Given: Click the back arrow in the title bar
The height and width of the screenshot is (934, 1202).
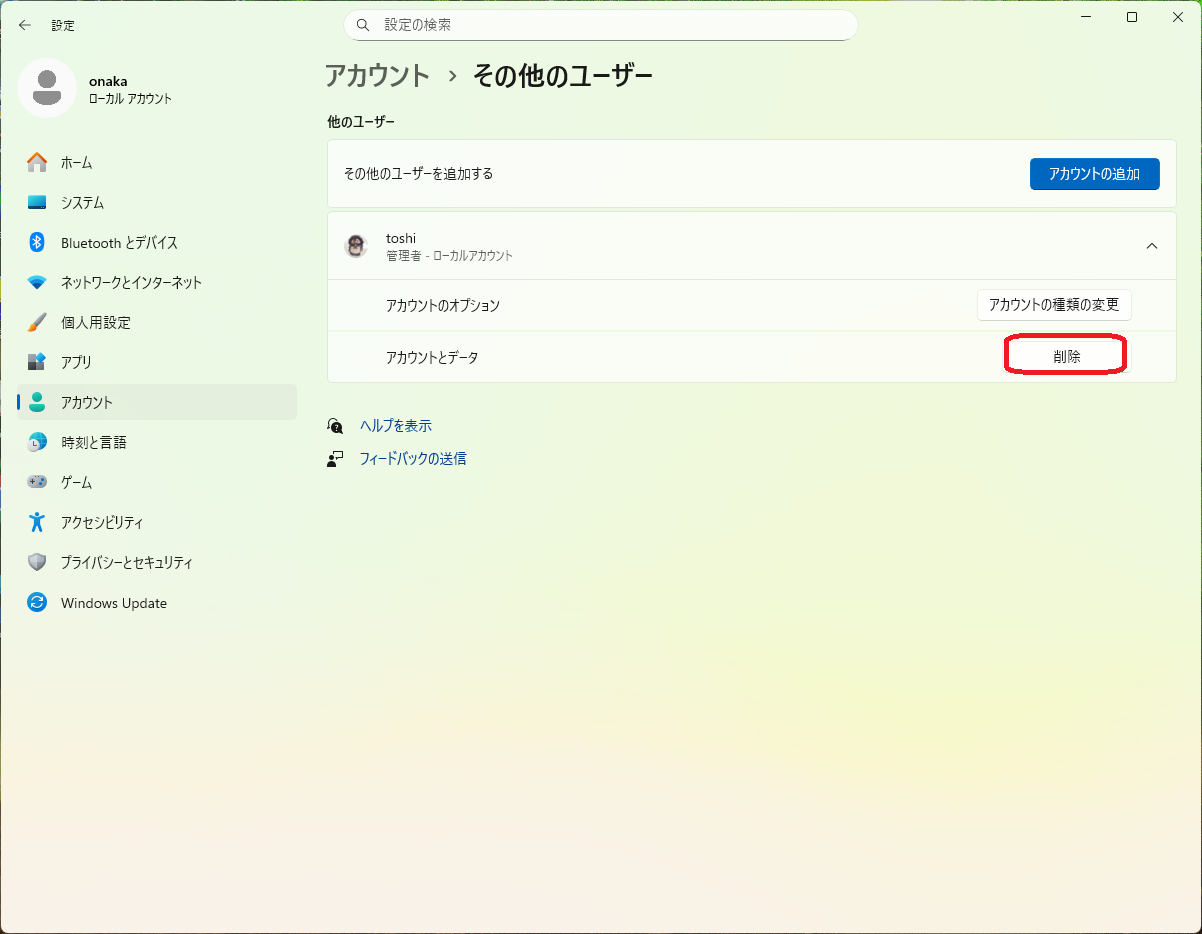Looking at the screenshot, I should (x=25, y=25).
